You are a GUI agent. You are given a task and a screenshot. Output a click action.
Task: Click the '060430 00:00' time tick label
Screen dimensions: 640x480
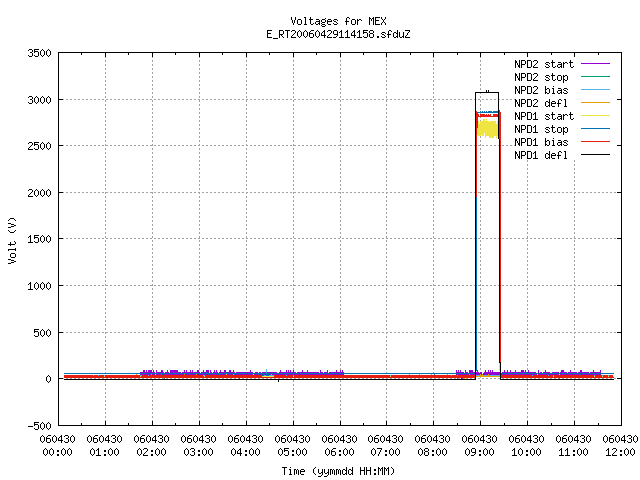pyautogui.click(x=58, y=446)
